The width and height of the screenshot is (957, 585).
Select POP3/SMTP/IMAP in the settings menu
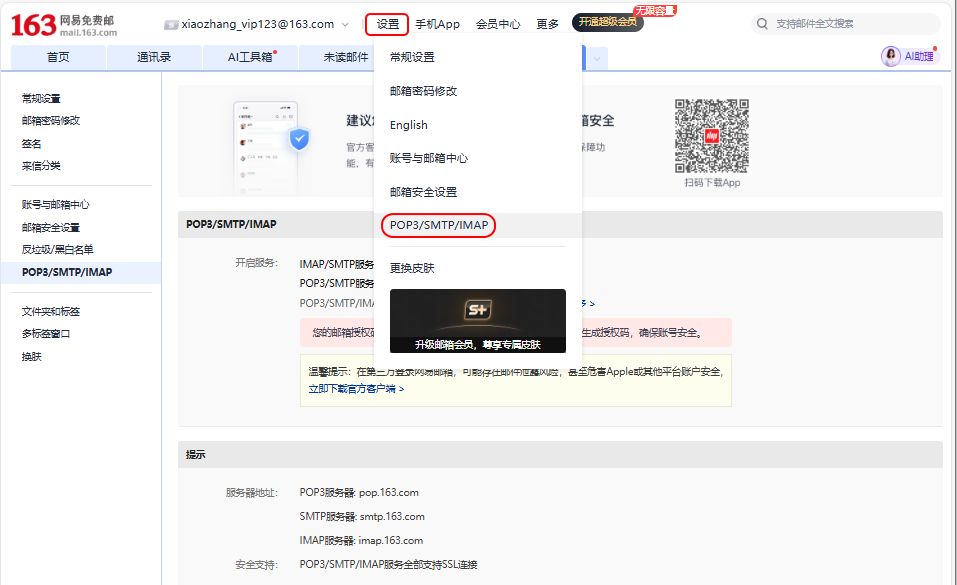[439, 225]
